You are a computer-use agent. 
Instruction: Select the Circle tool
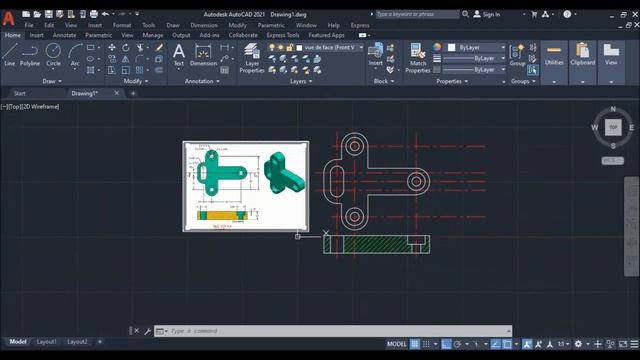53,55
